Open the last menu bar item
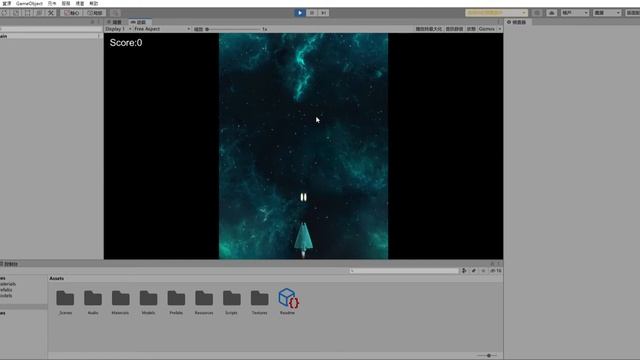Screen dimensions: 640x360 click(94, 3)
